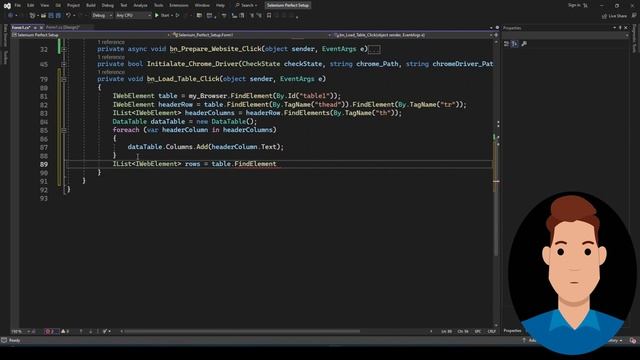Open the Test menu
This screenshot has width=640, height=360.
[124, 5]
